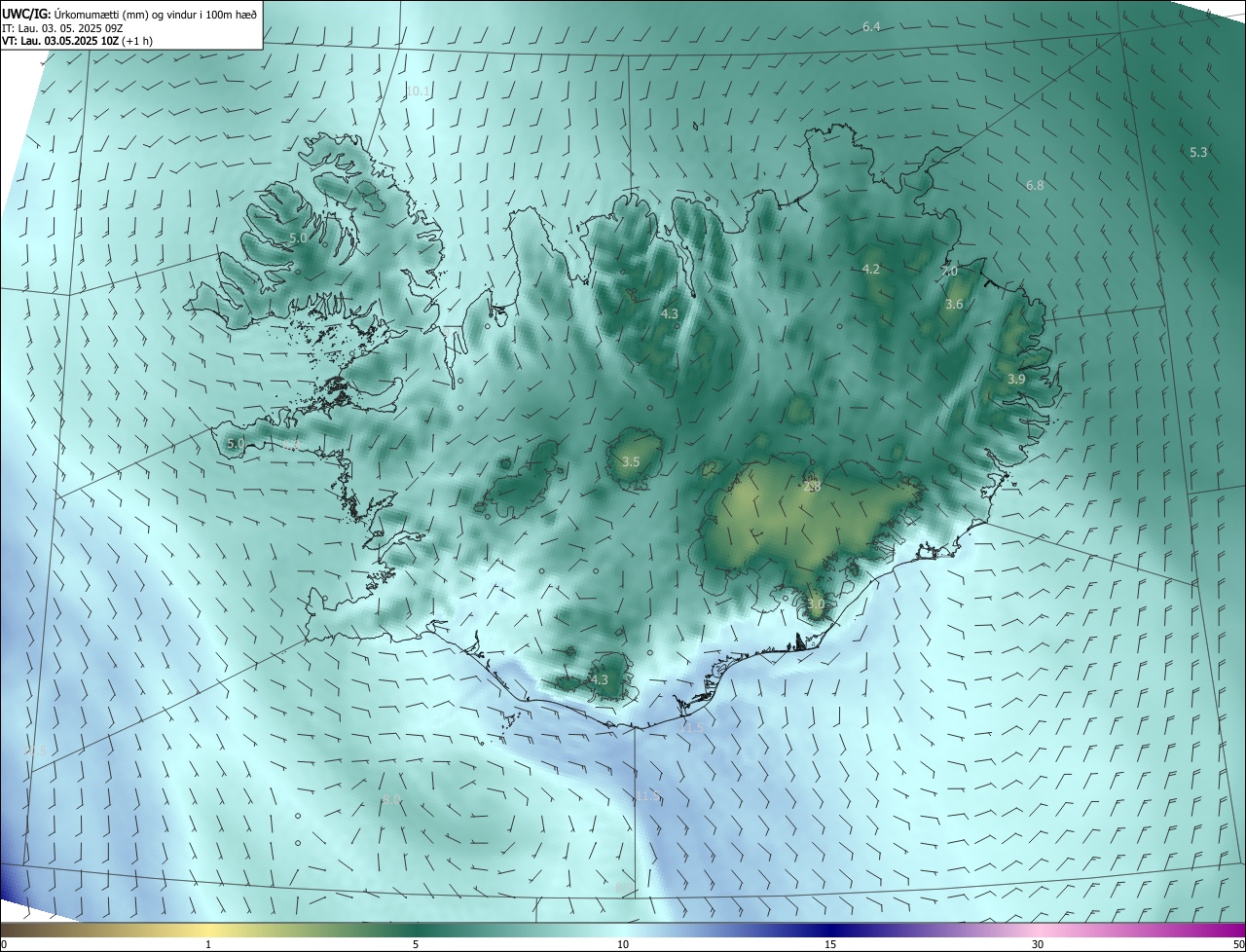Click the 10 label on the colour scale

pos(623,944)
